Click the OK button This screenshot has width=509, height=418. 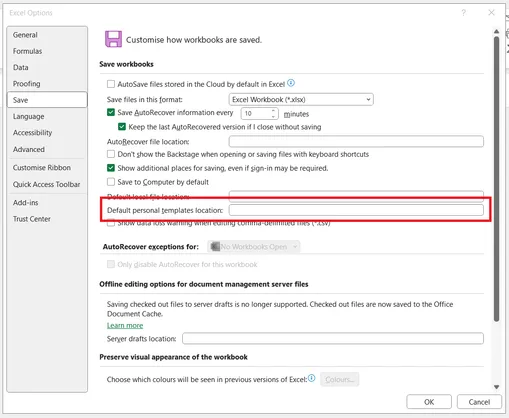(429, 402)
